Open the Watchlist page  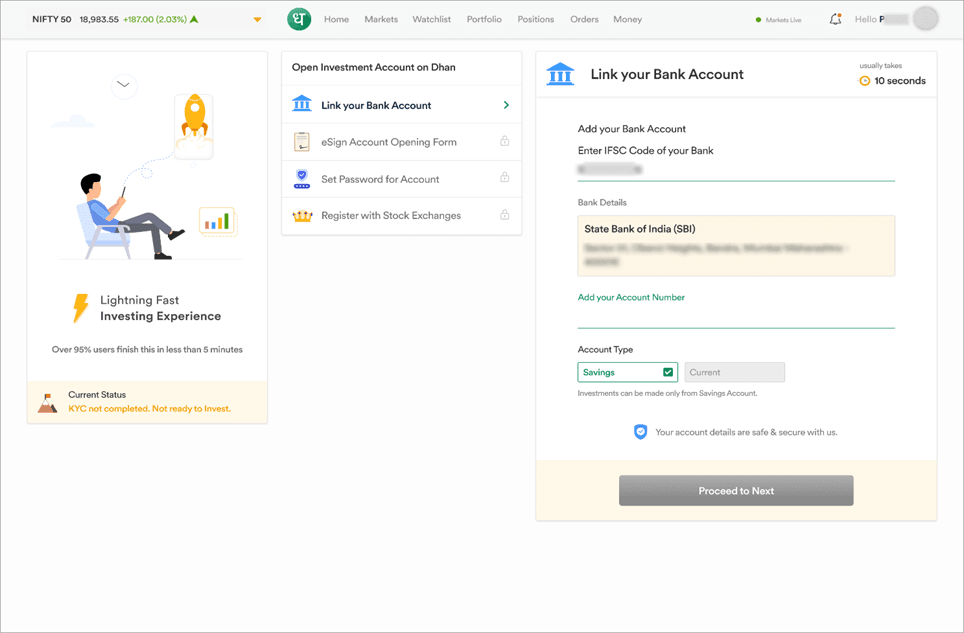(432, 19)
